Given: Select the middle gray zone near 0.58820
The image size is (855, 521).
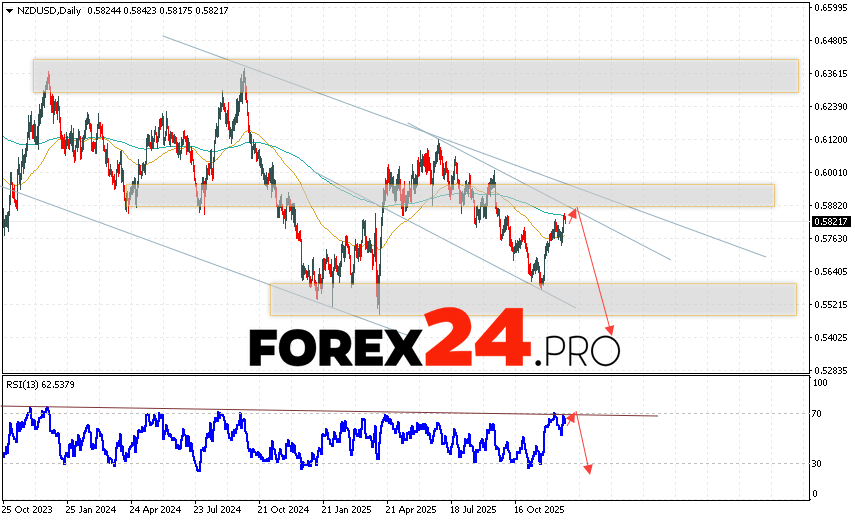Looking at the screenshot, I should click(x=454, y=195).
